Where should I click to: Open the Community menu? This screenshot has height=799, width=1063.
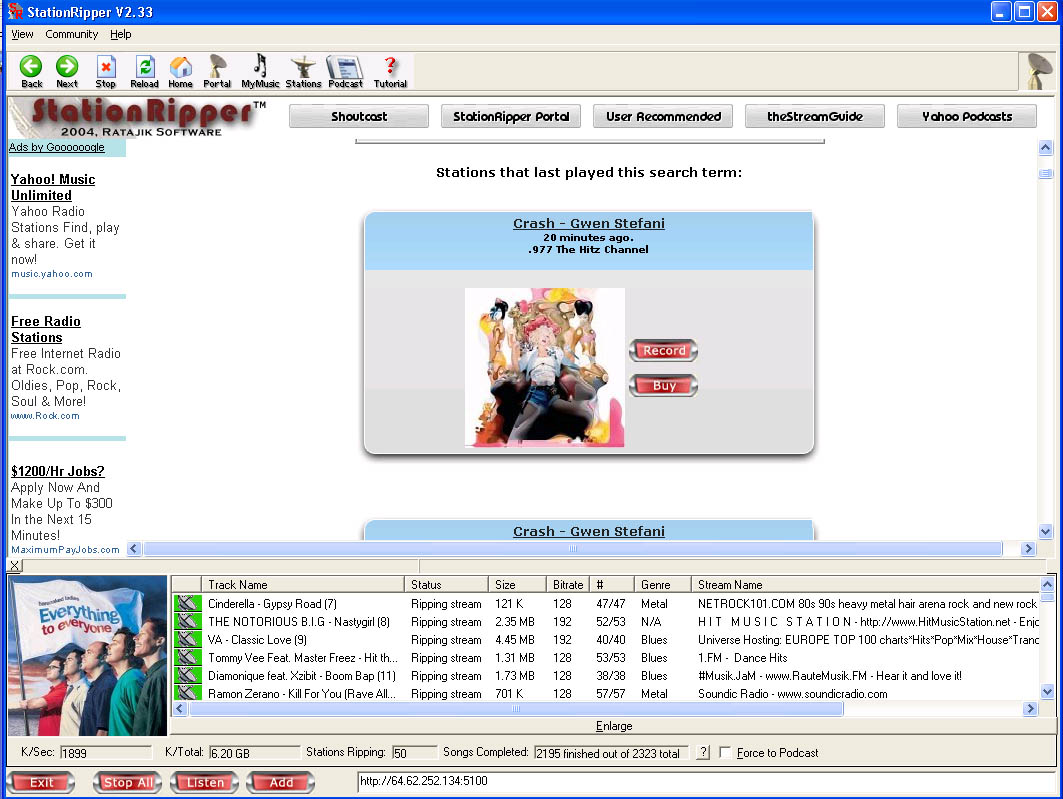point(72,34)
